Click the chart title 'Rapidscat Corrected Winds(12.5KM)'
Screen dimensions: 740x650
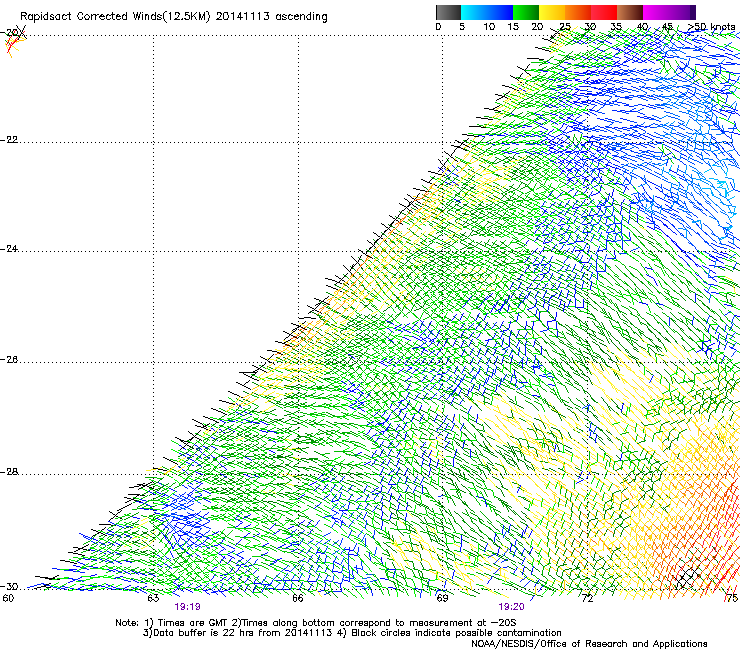[x=115, y=17]
